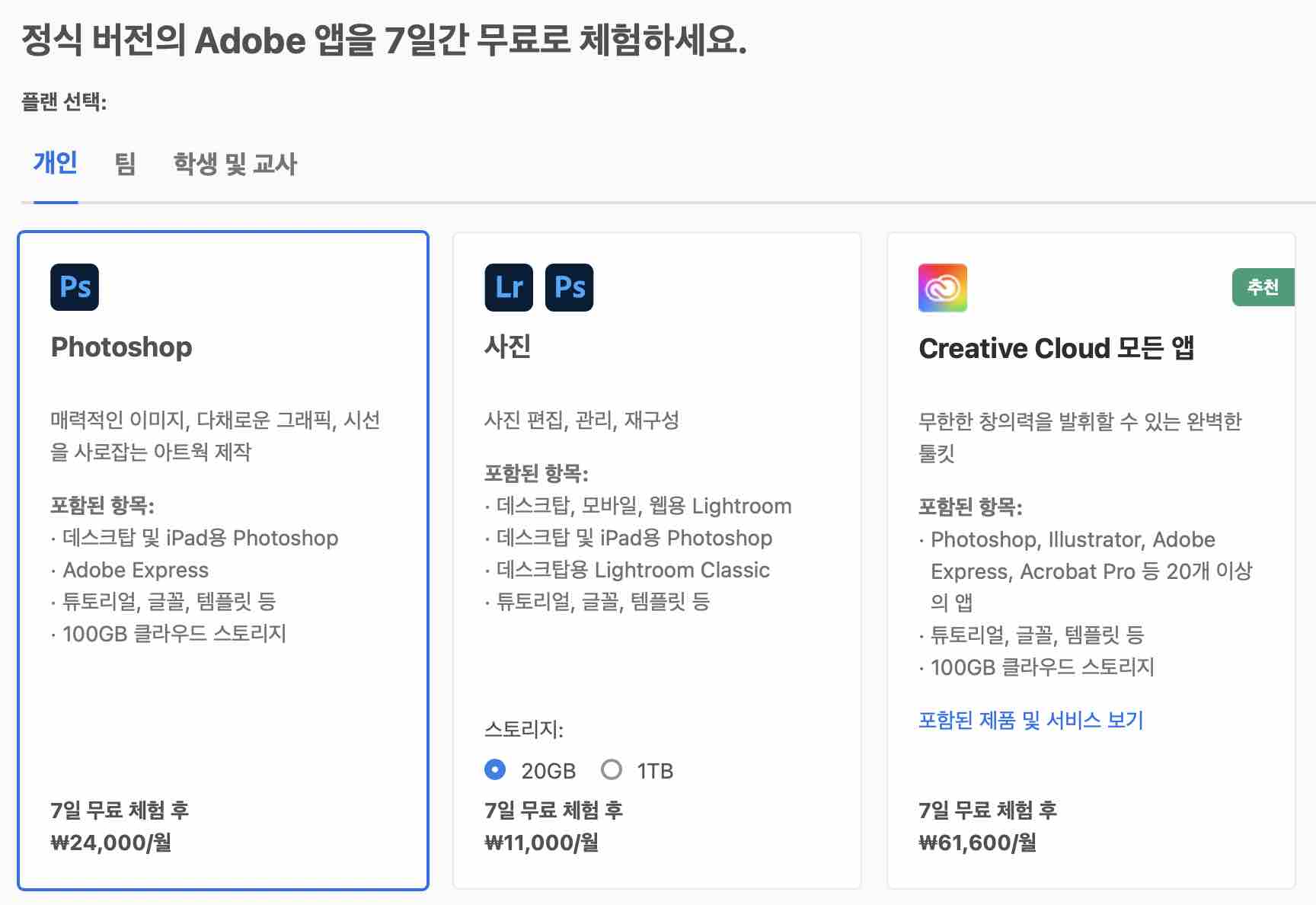Image resolution: width=1316 pixels, height=905 pixels.
Task: Click the 플랜 선택: label
Action: pos(64,101)
